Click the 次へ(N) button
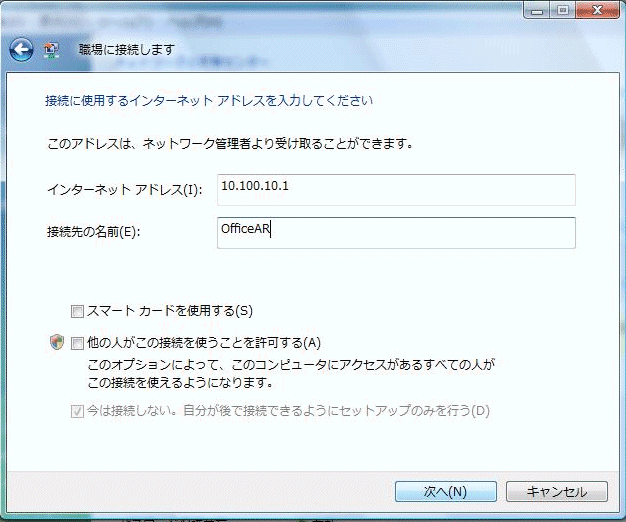626x522 pixels. coord(446,491)
